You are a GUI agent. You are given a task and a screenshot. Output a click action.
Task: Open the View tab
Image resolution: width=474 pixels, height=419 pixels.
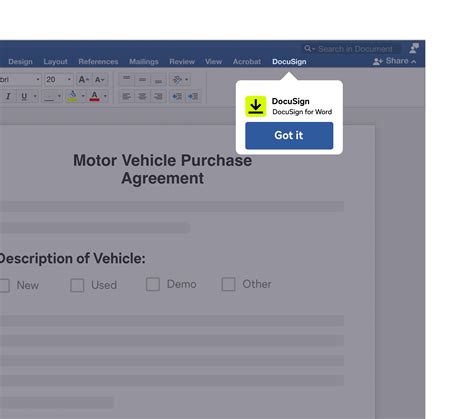(x=213, y=62)
